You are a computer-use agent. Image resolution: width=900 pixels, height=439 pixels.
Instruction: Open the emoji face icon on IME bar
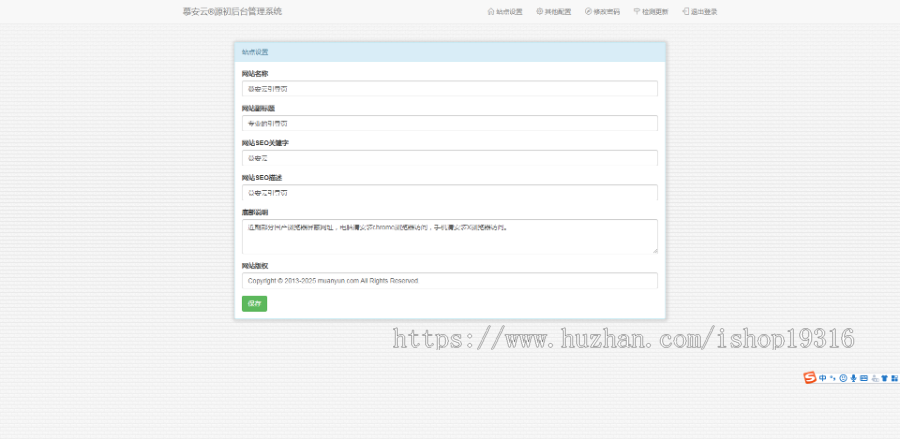[843, 378]
